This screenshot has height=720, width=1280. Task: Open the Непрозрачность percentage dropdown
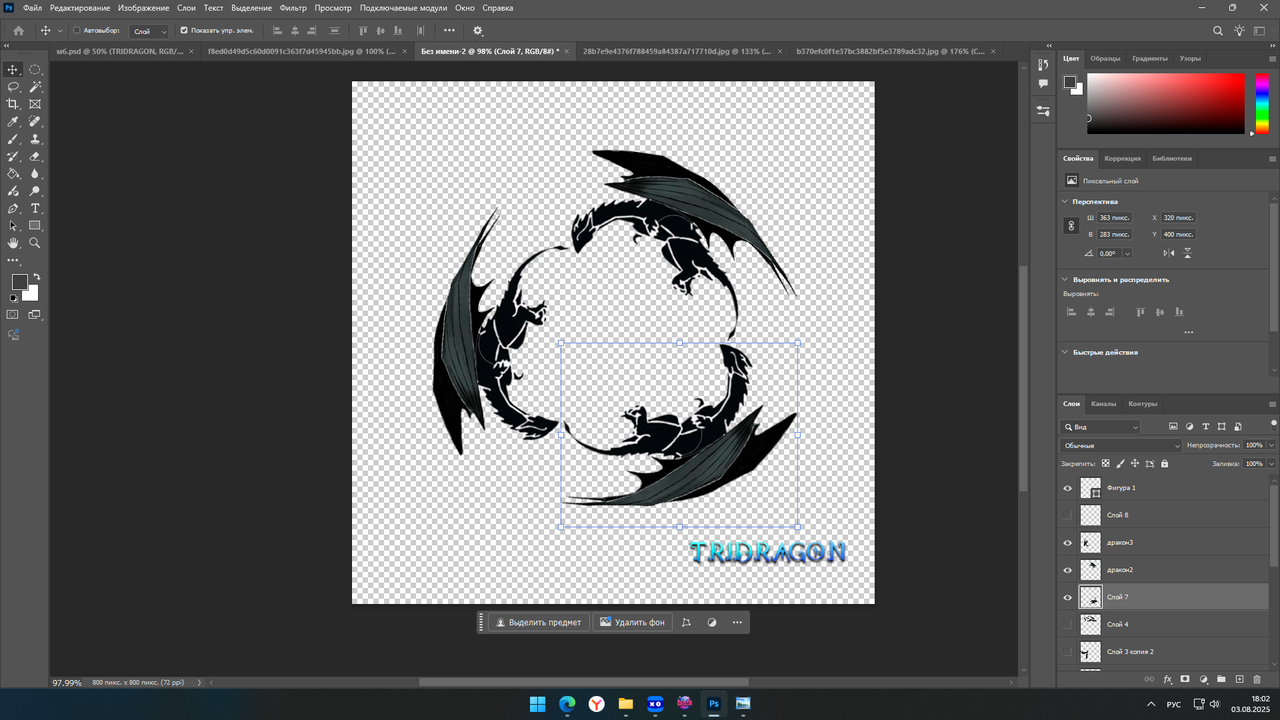click(1271, 445)
